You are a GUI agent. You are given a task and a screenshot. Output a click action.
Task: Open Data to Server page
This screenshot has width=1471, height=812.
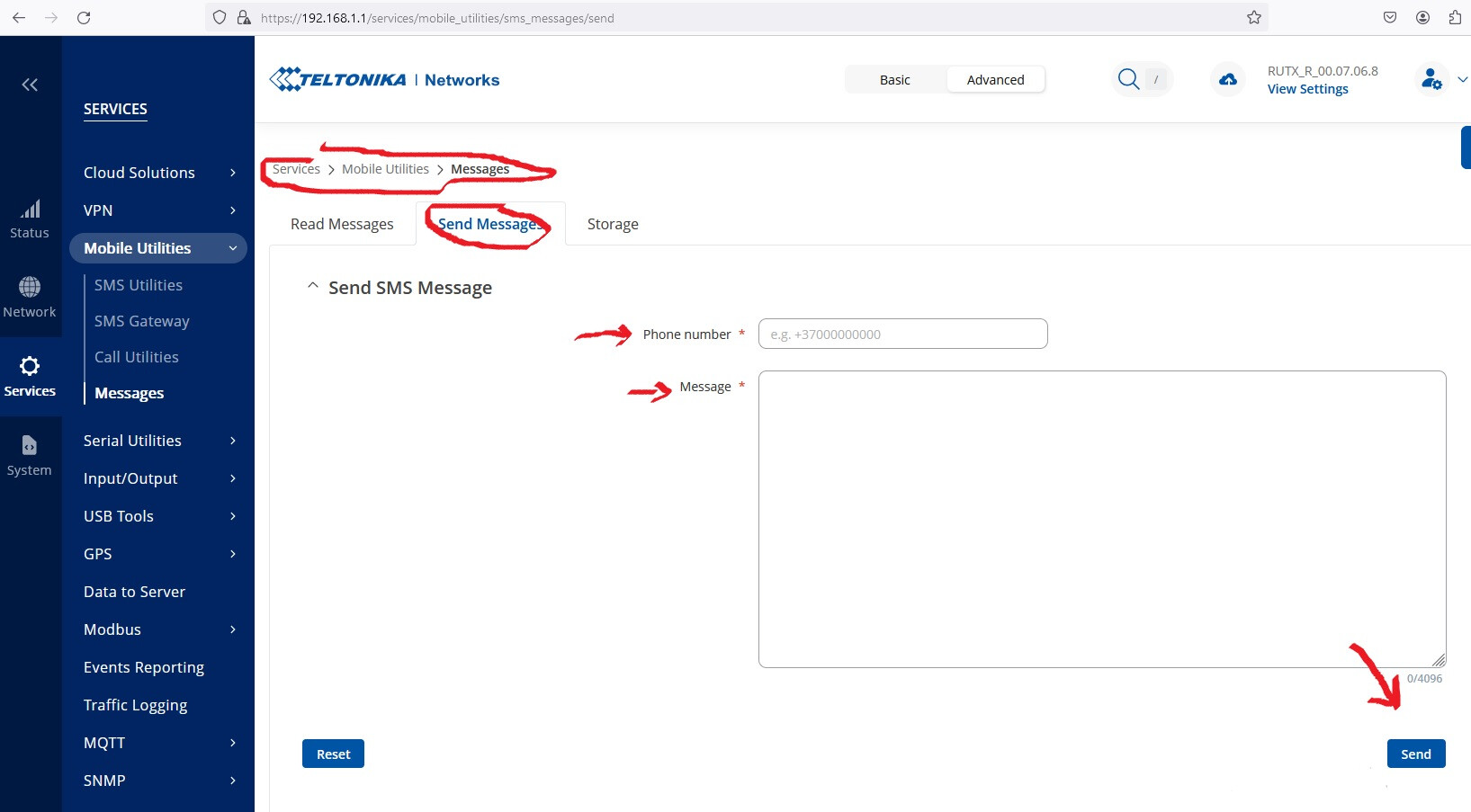point(134,592)
